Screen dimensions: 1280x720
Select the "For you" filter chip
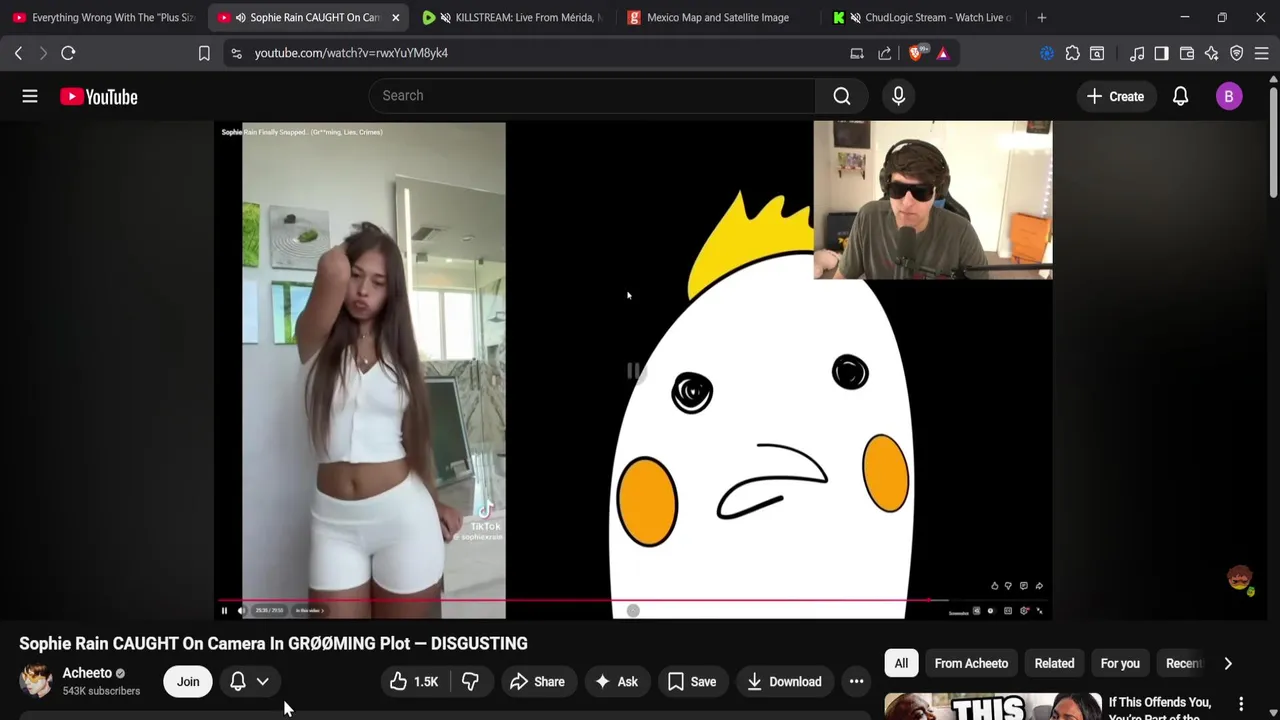[x=1120, y=663]
